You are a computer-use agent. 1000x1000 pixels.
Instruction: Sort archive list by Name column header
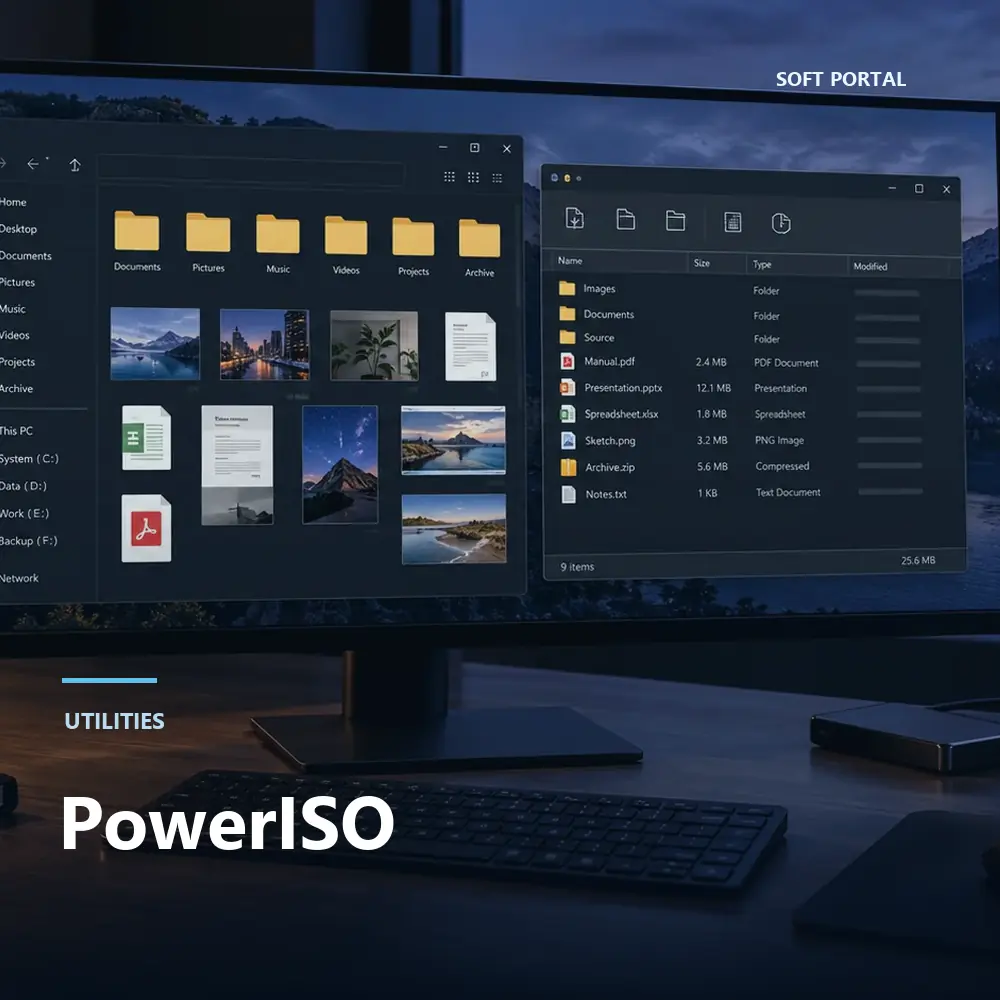pyautogui.click(x=570, y=261)
